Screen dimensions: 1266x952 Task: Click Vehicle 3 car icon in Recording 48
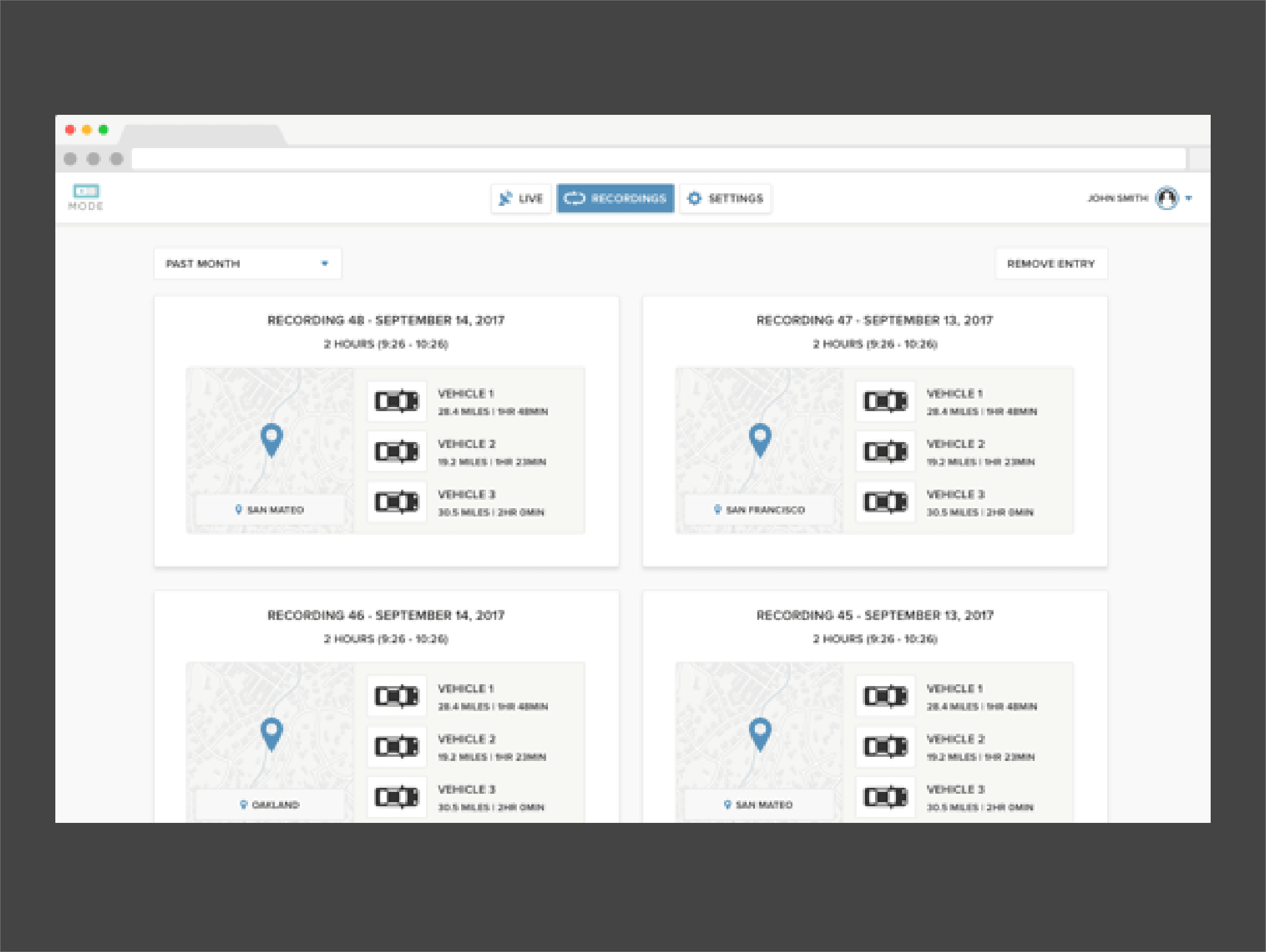pyautogui.click(x=397, y=502)
